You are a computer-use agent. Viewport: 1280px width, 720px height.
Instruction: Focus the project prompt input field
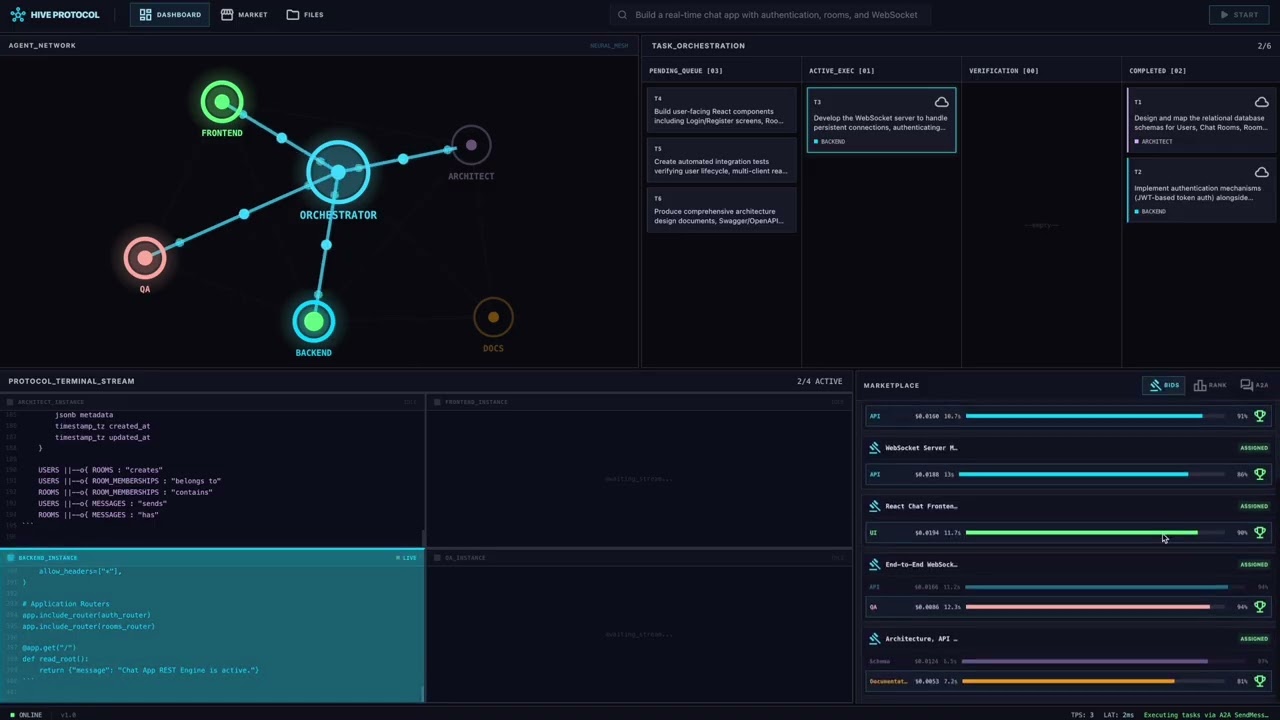(x=770, y=15)
